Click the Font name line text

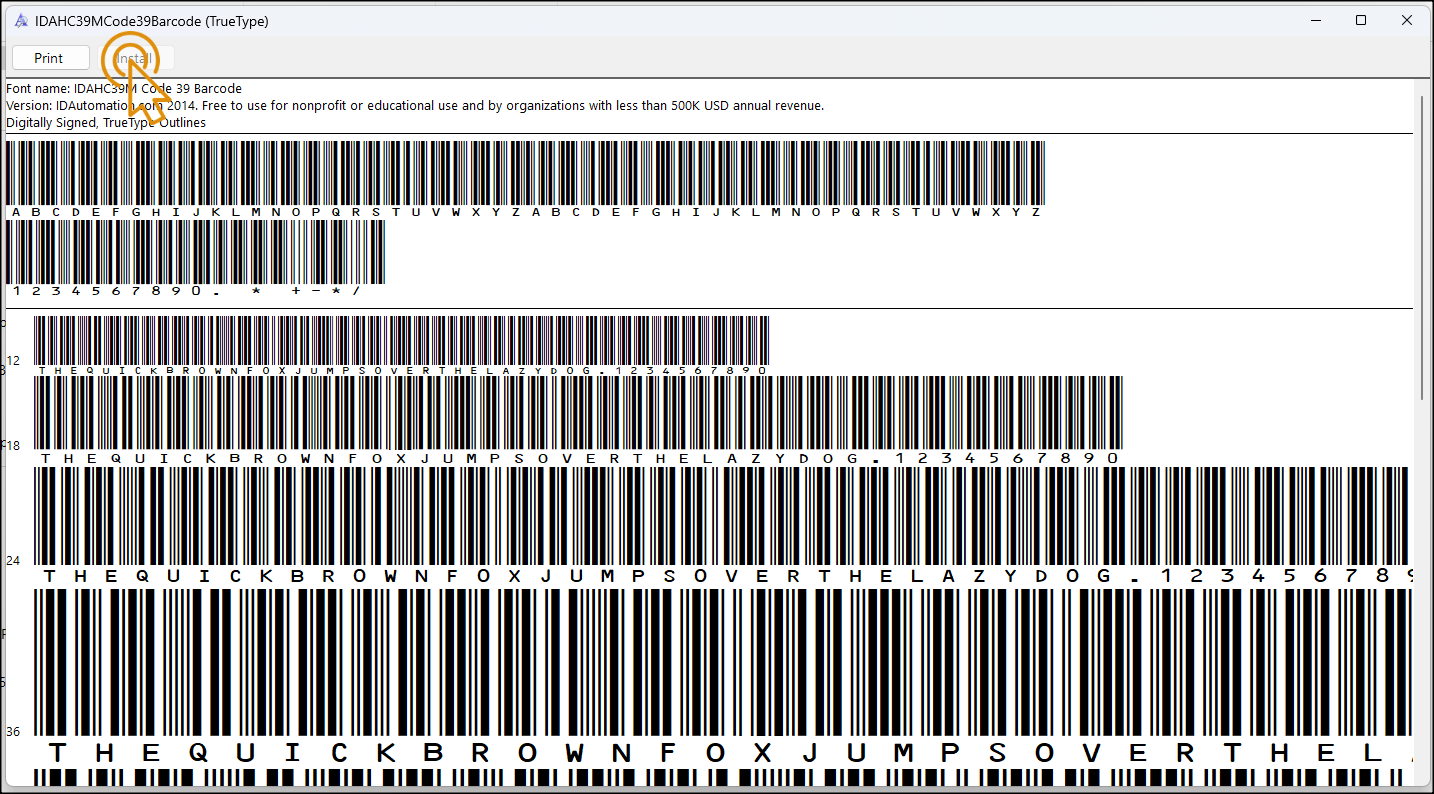coord(124,89)
